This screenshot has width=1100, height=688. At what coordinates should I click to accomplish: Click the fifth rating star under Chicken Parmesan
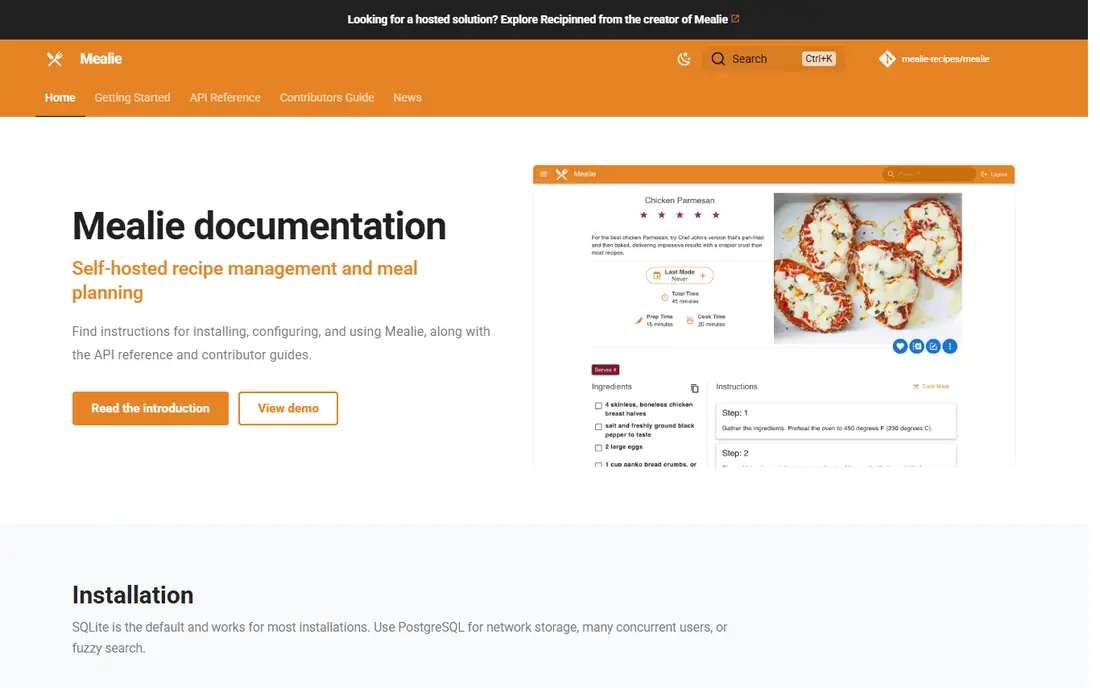coord(716,215)
